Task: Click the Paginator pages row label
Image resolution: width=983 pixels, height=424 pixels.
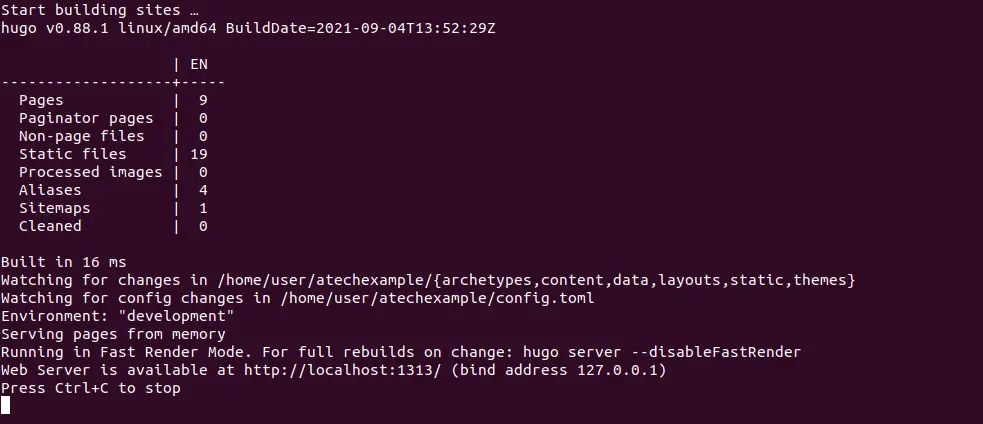Action: (86, 119)
